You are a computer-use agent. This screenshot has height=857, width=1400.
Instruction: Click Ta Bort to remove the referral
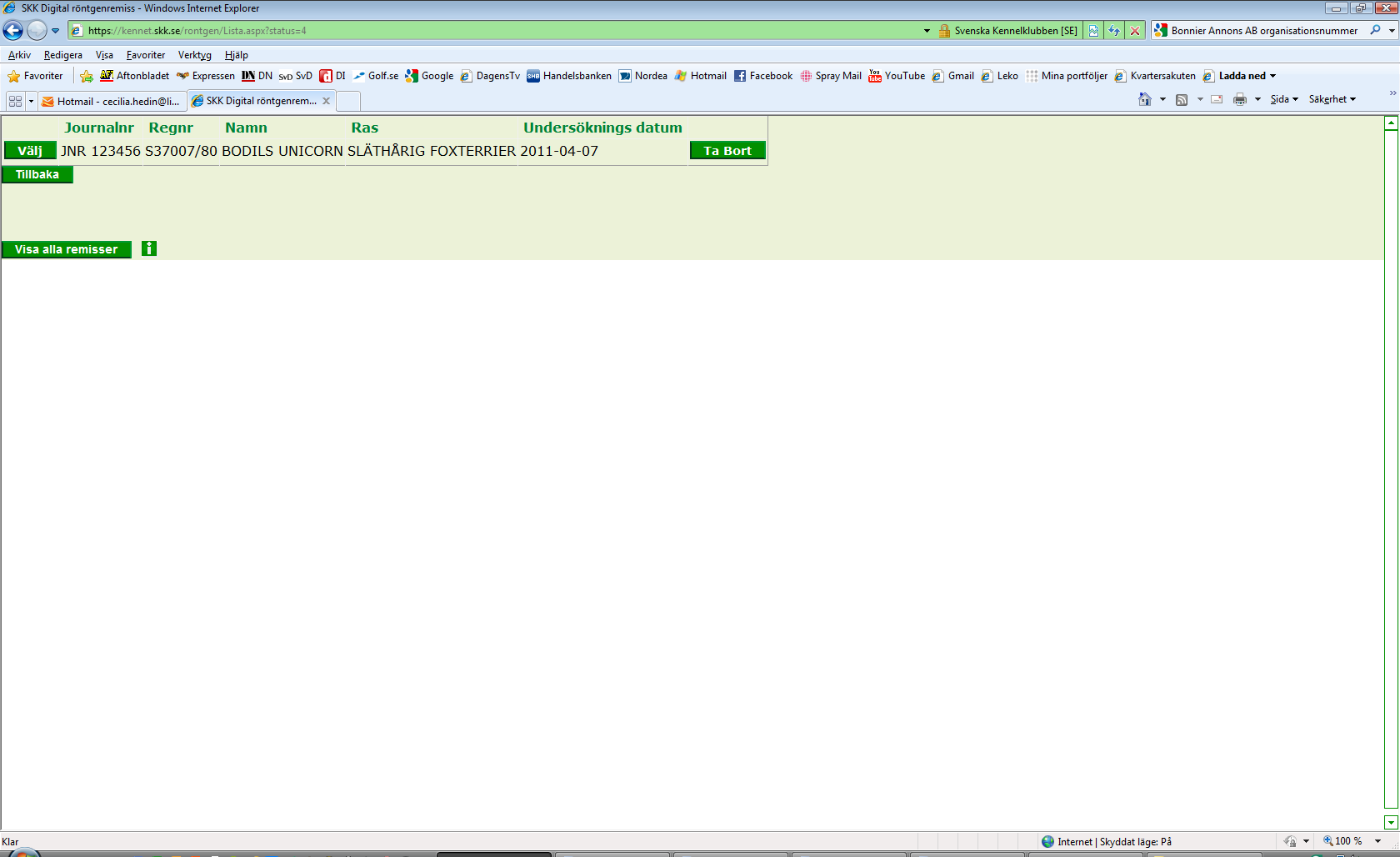727,151
